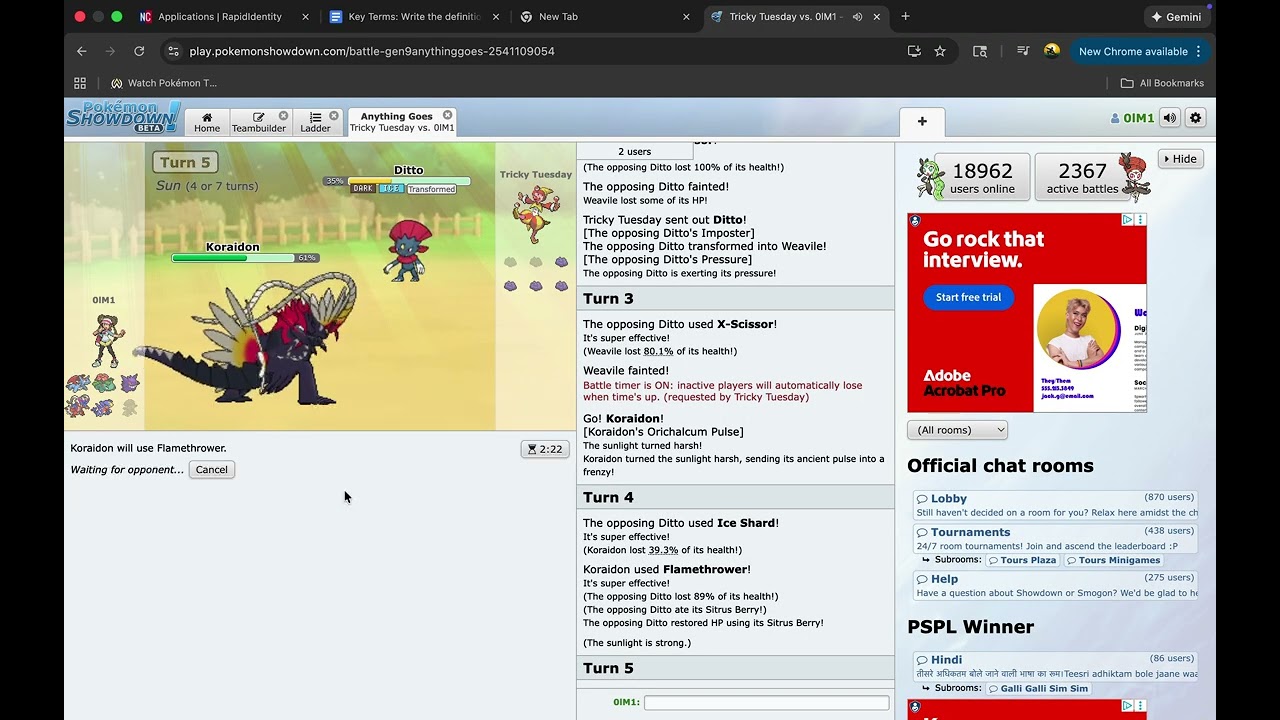
Task: Click the Pokémon Showdown logo
Action: 122,117
